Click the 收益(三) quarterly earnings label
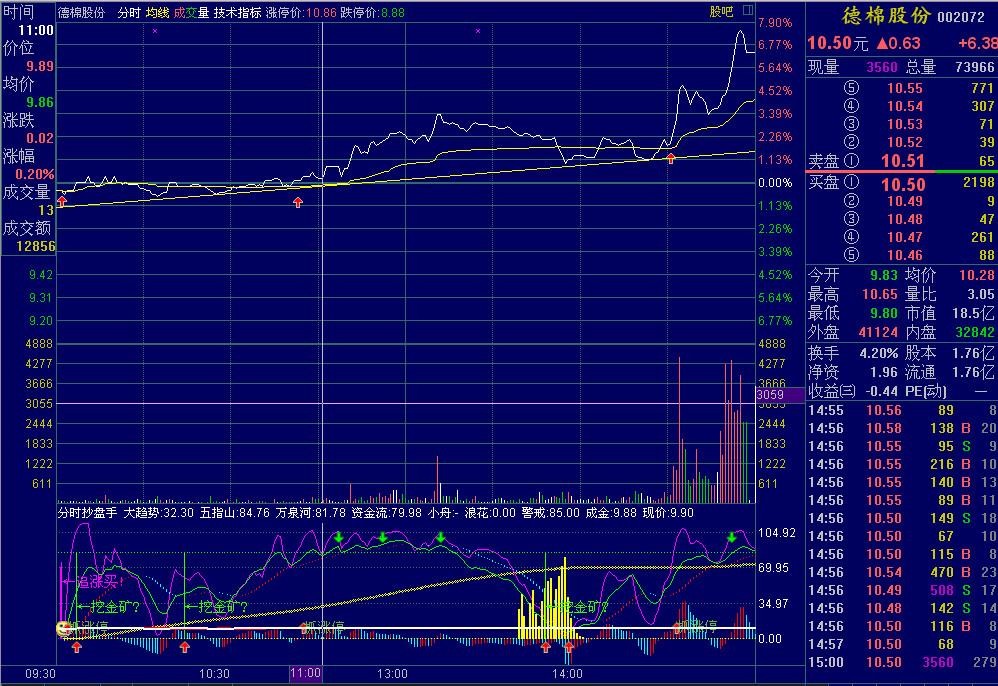 pyautogui.click(x=832, y=391)
